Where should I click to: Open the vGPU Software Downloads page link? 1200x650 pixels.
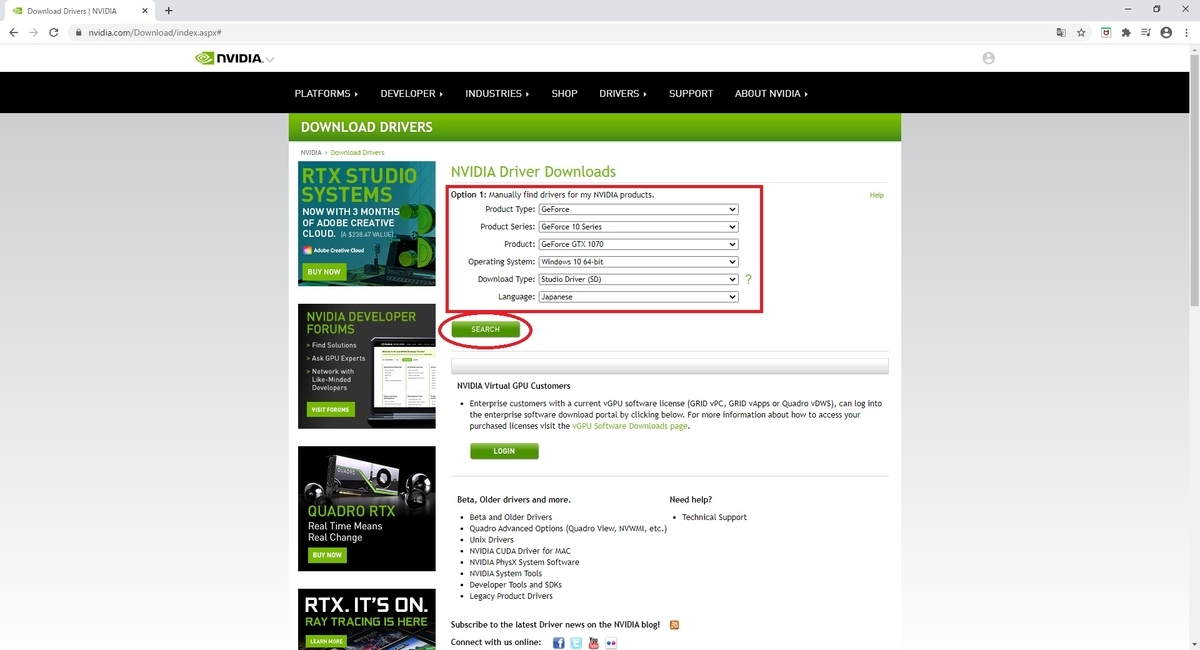click(x=630, y=426)
